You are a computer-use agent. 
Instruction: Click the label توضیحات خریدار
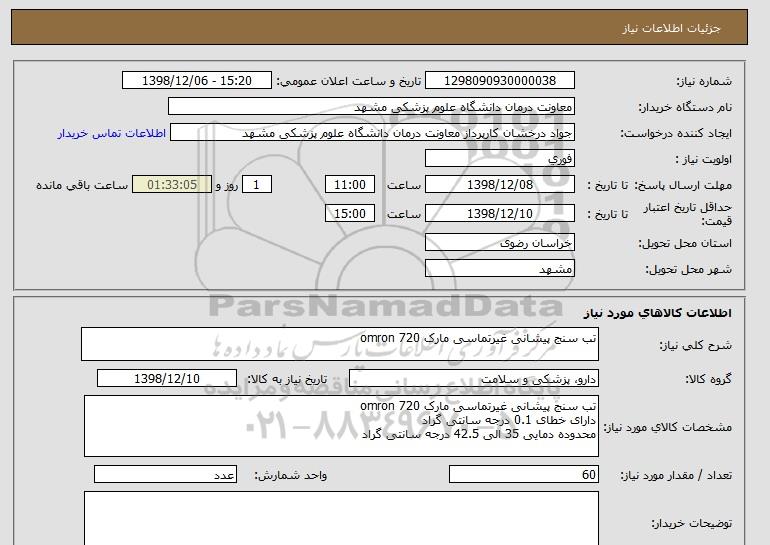click(x=691, y=524)
